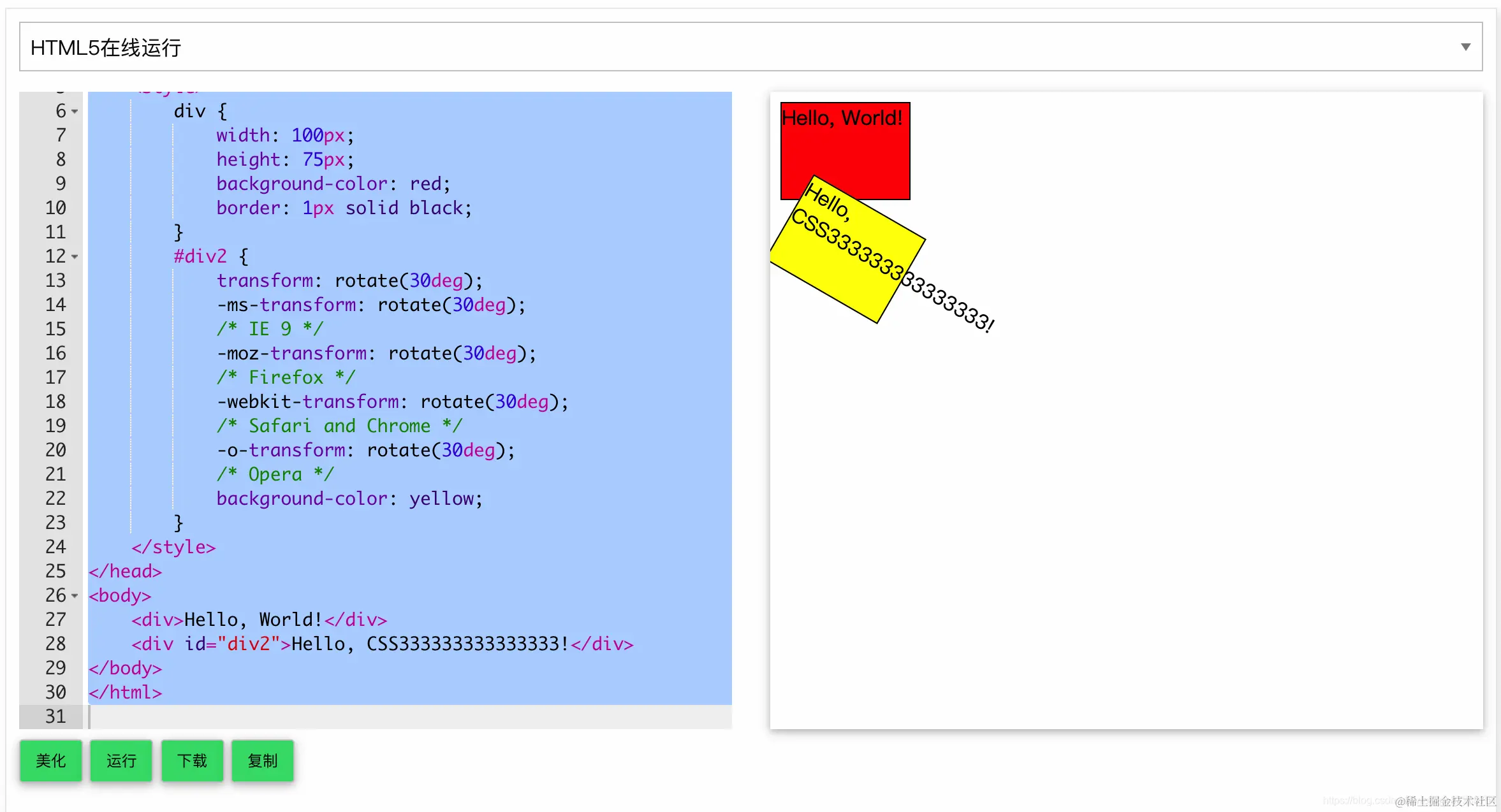Click line number 13 in the gutter

[55, 280]
